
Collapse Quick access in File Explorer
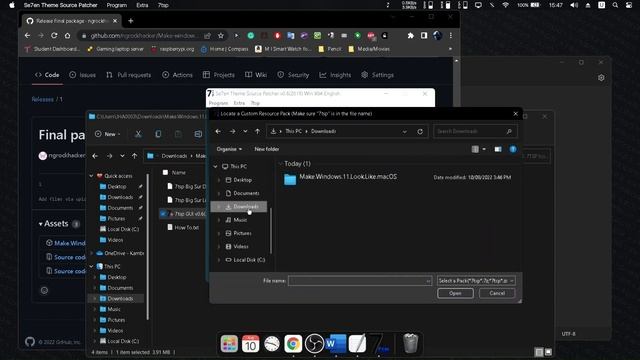(91, 176)
